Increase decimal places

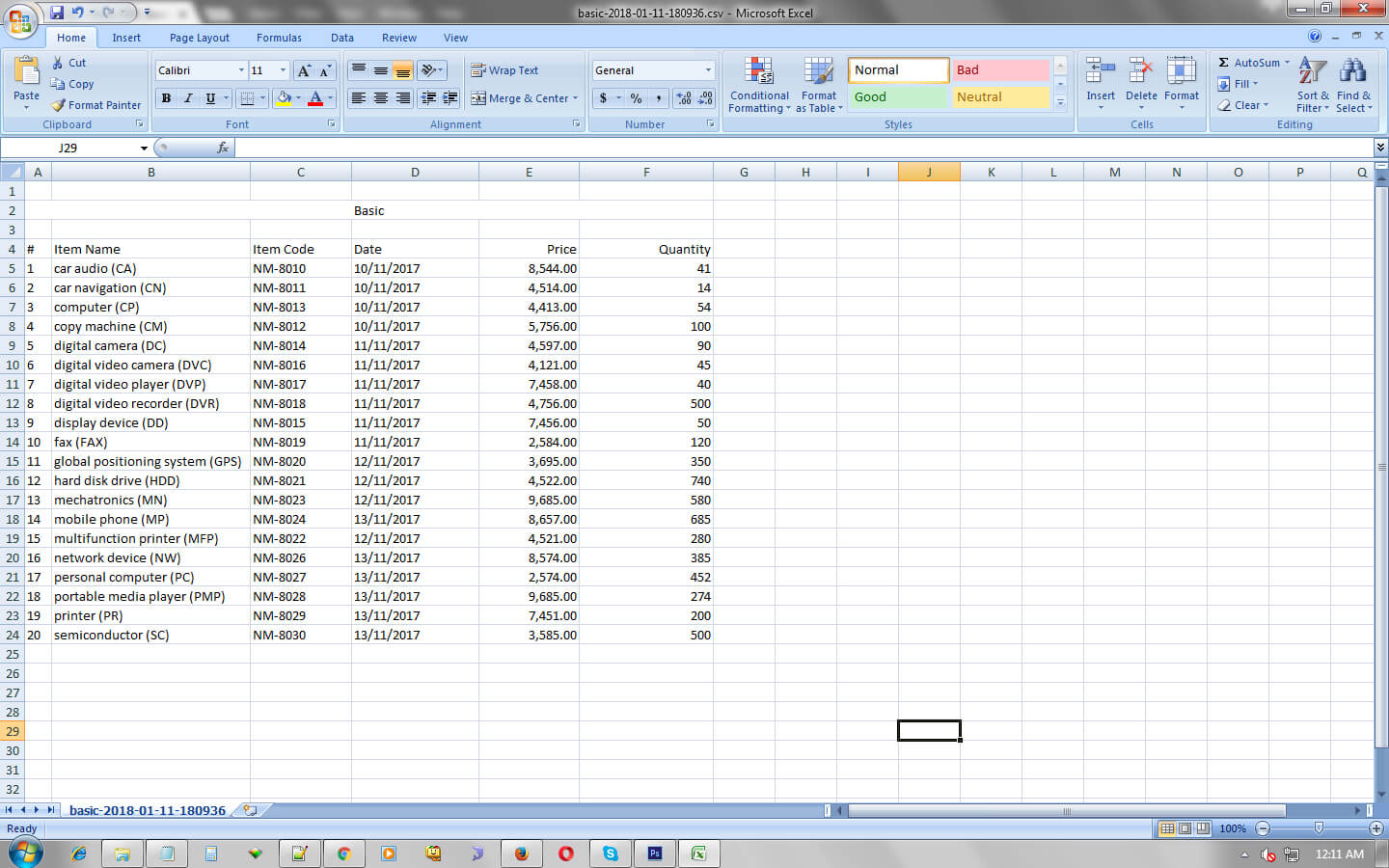pos(684,98)
